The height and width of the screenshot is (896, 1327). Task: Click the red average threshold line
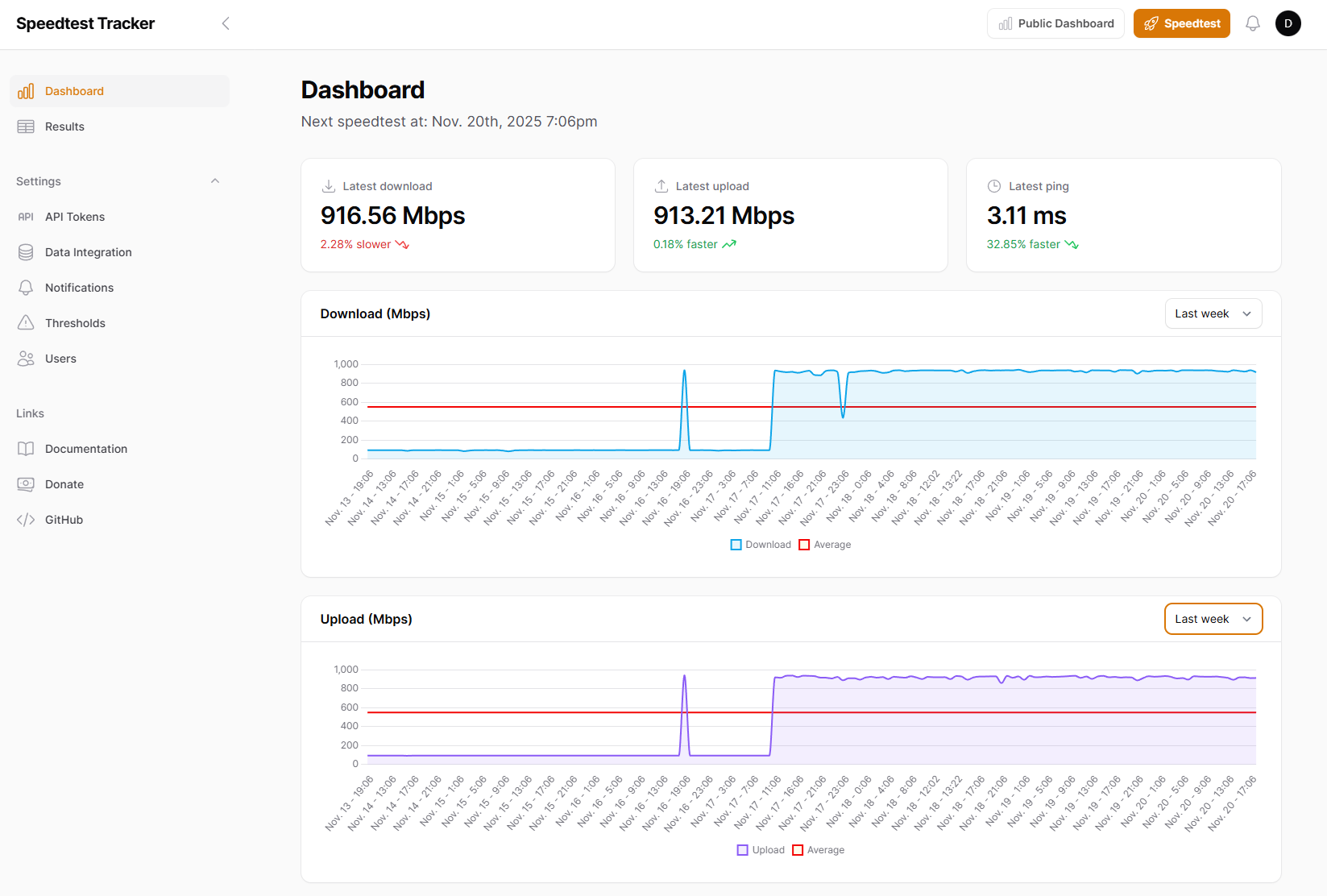(806, 407)
